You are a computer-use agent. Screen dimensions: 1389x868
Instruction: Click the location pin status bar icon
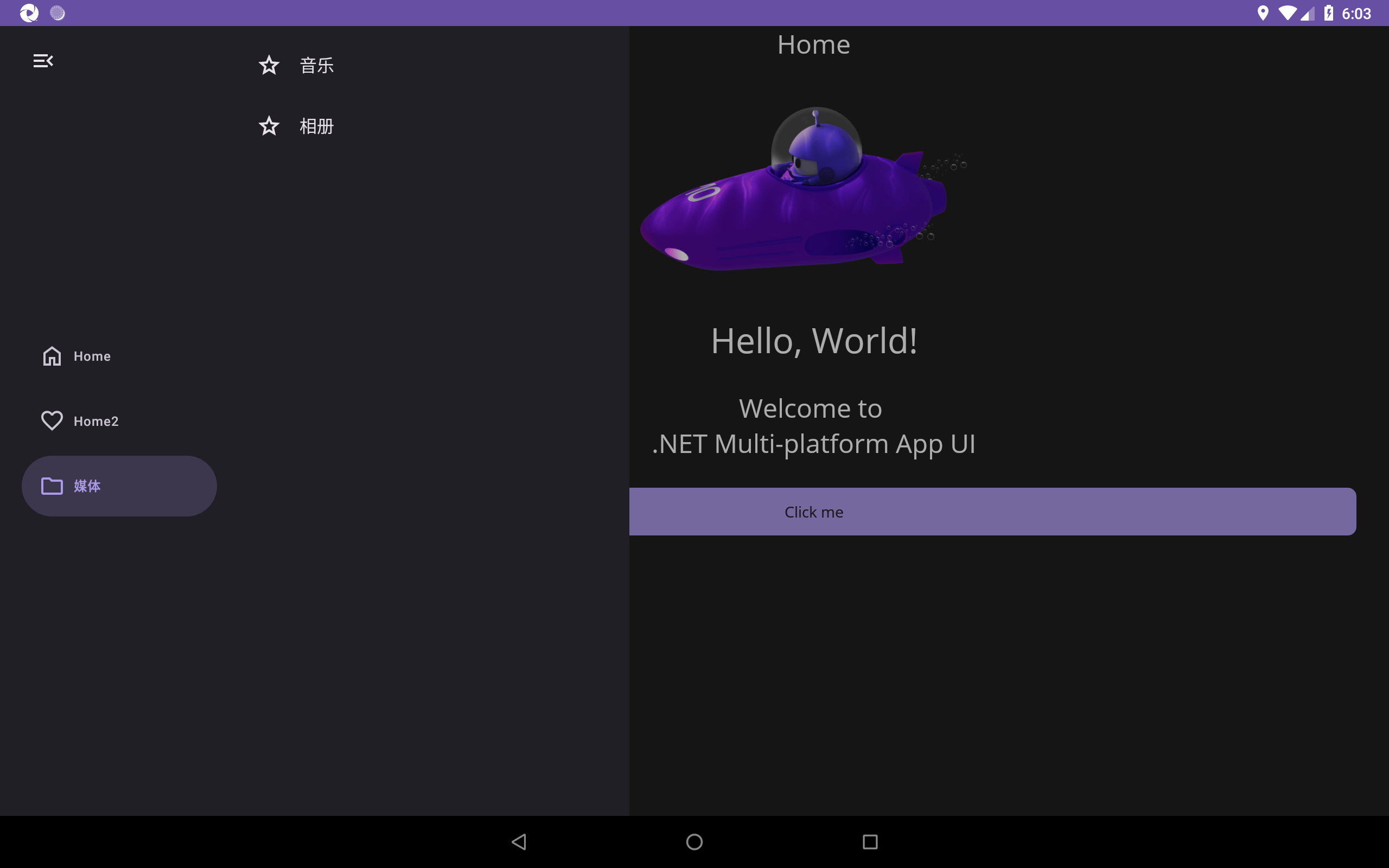tap(1263, 13)
